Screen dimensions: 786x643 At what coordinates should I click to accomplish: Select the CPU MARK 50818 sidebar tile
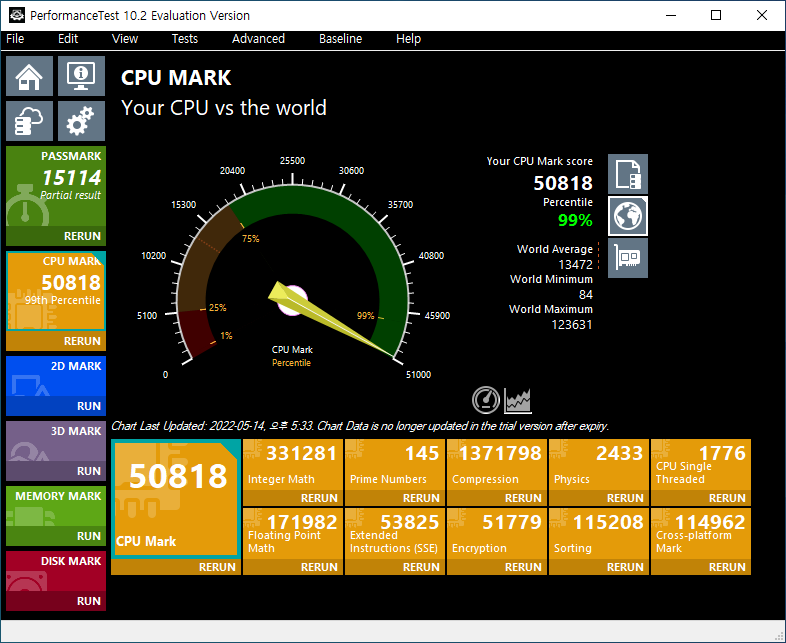[56, 291]
